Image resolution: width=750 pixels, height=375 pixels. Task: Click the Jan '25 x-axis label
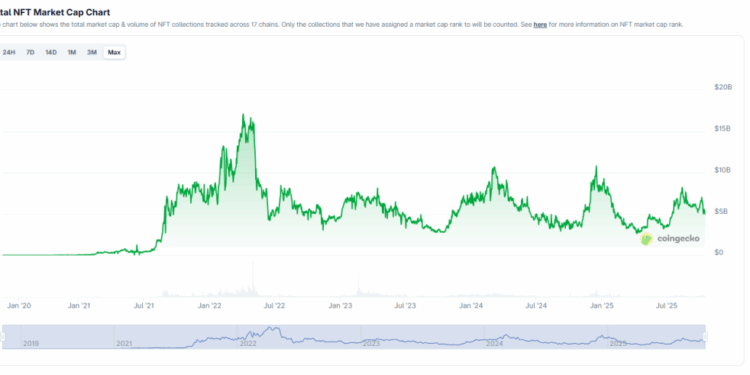(x=602, y=306)
